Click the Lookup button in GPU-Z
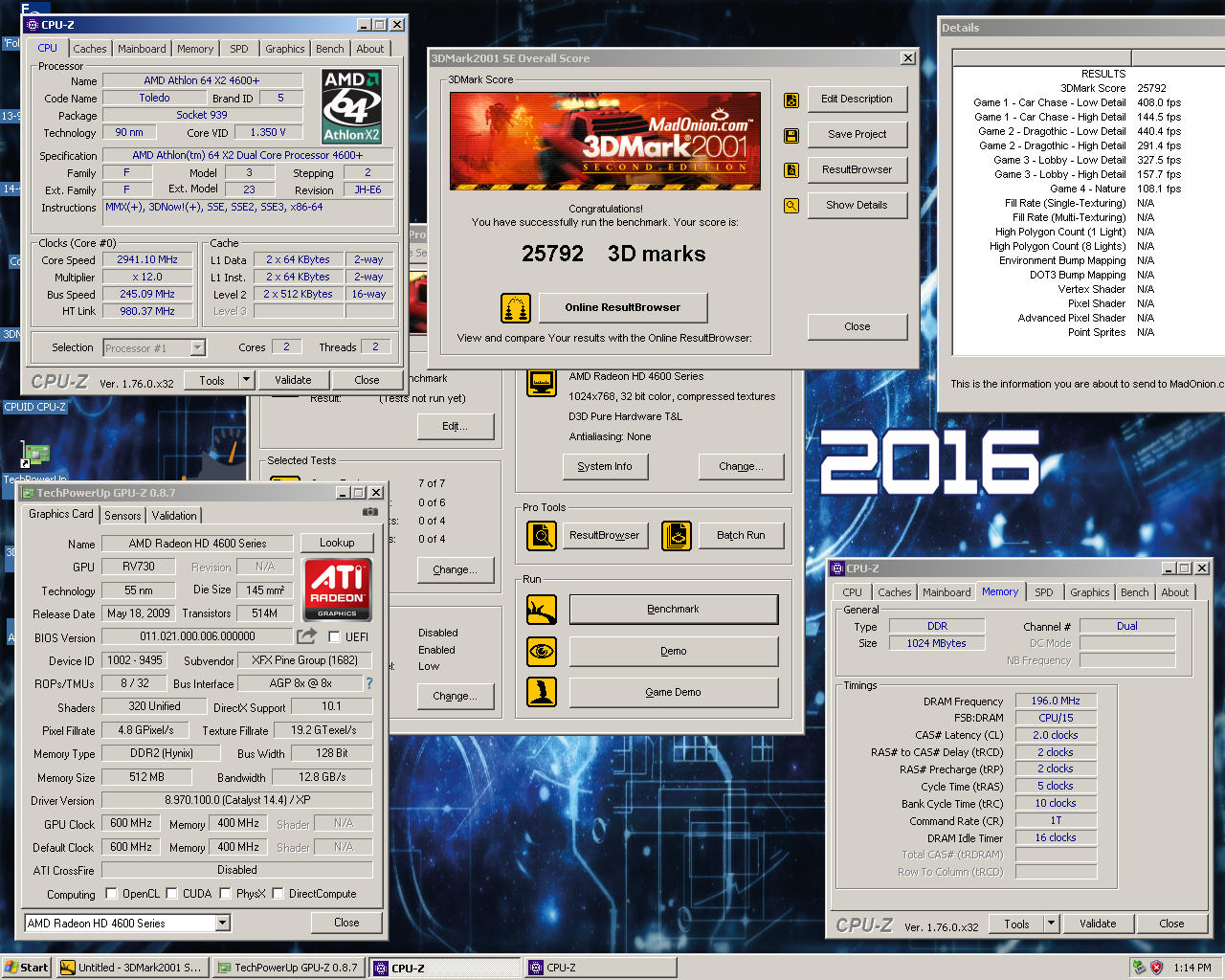 tap(337, 543)
